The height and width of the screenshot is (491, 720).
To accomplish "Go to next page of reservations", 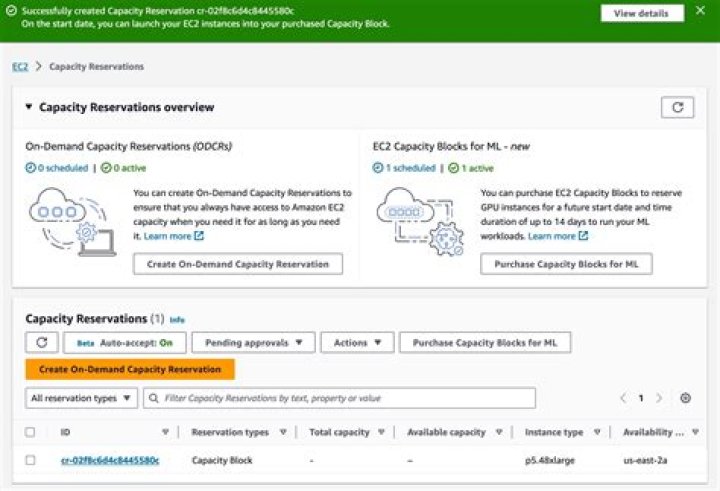I will [x=659, y=398].
